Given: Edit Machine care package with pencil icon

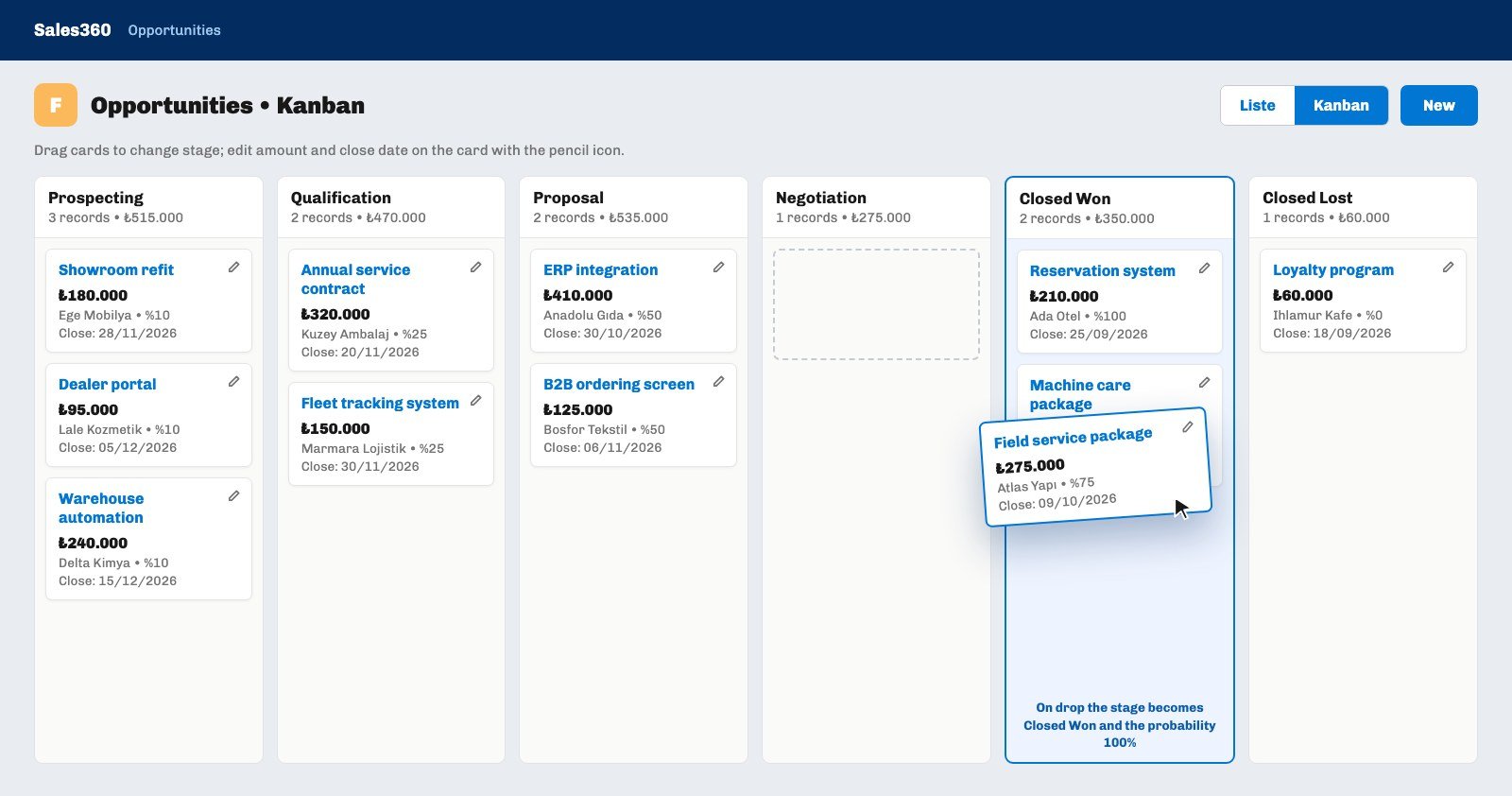Looking at the screenshot, I should click(x=1205, y=383).
